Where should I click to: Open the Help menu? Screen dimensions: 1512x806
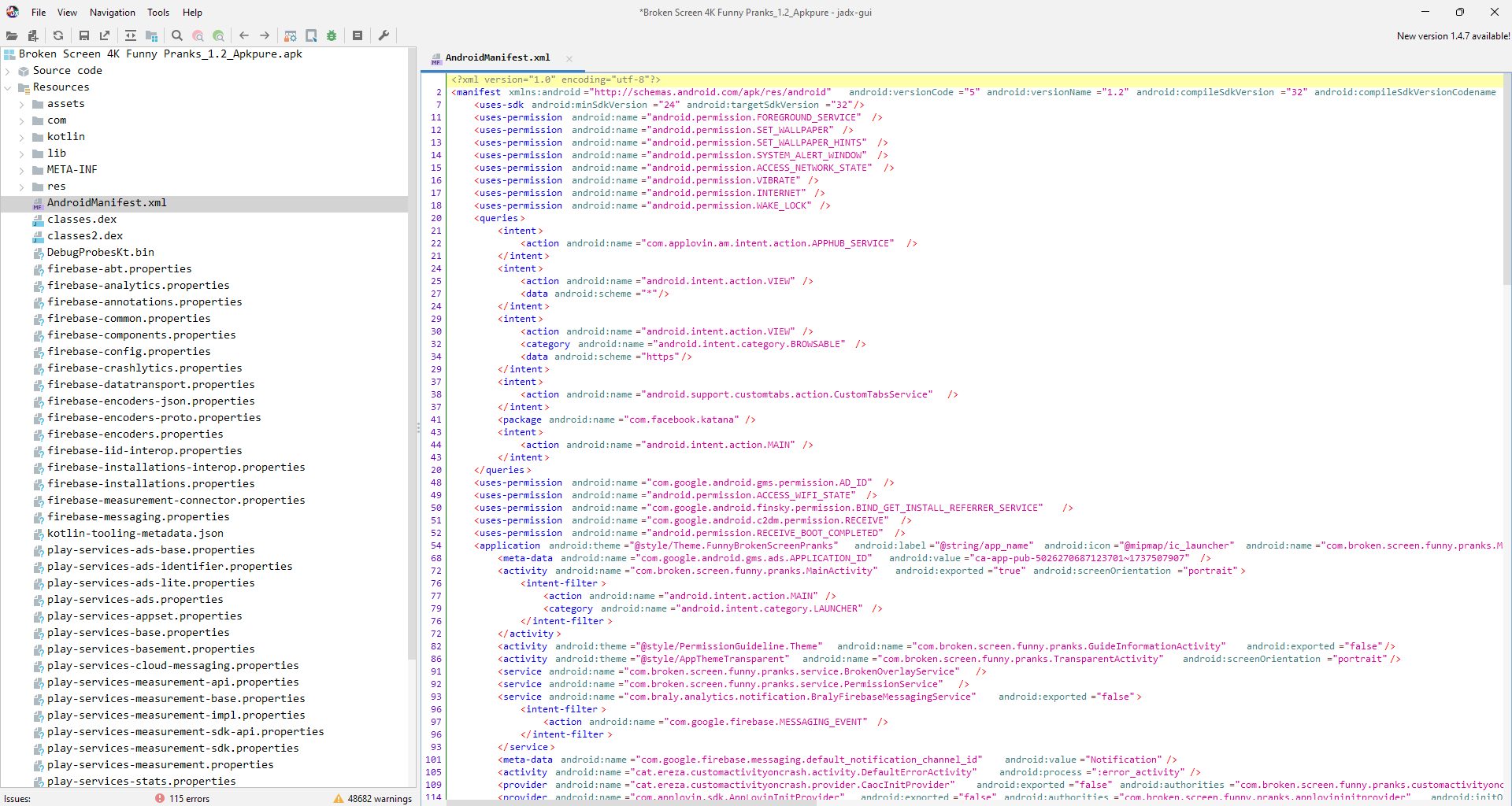193,13
